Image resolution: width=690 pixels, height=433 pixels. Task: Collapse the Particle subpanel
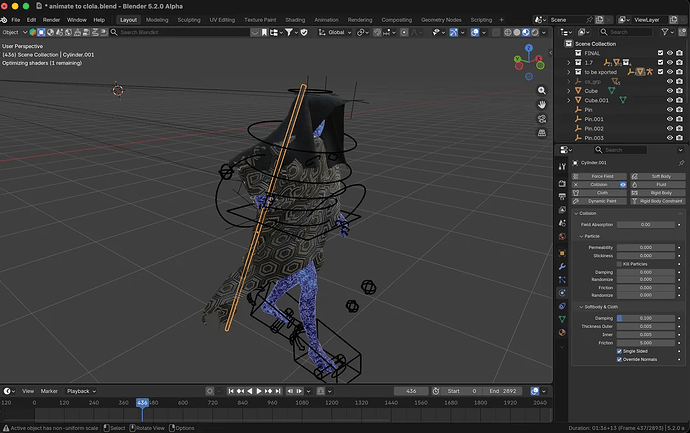tap(581, 236)
